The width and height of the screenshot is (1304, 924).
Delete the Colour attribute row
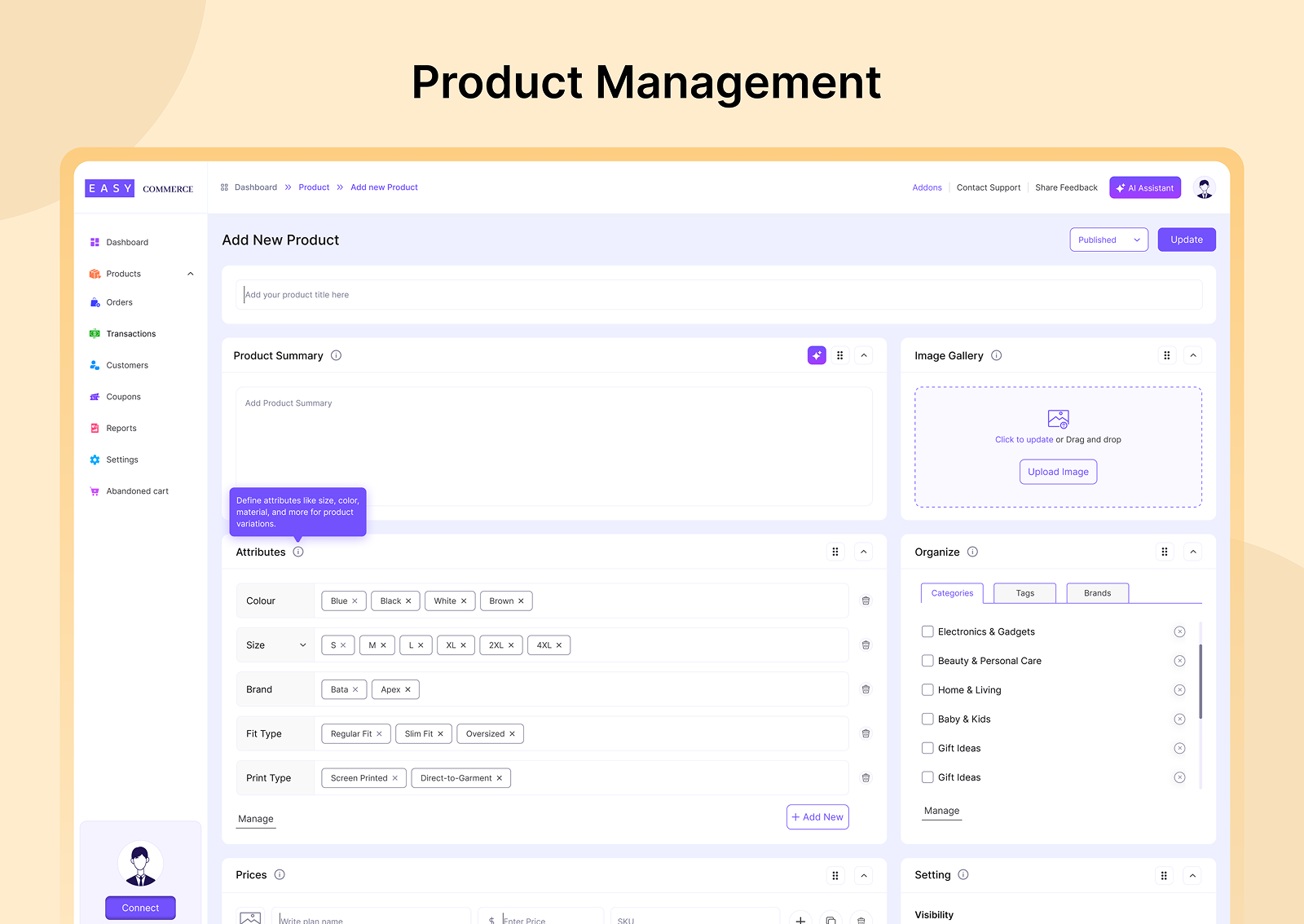(866, 601)
